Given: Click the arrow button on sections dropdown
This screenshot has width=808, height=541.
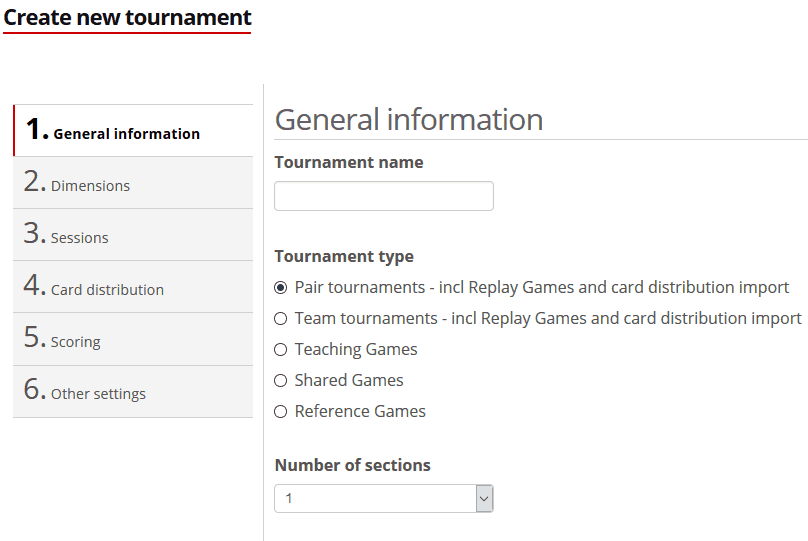Looking at the screenshot, I should (x=484, y=498).
